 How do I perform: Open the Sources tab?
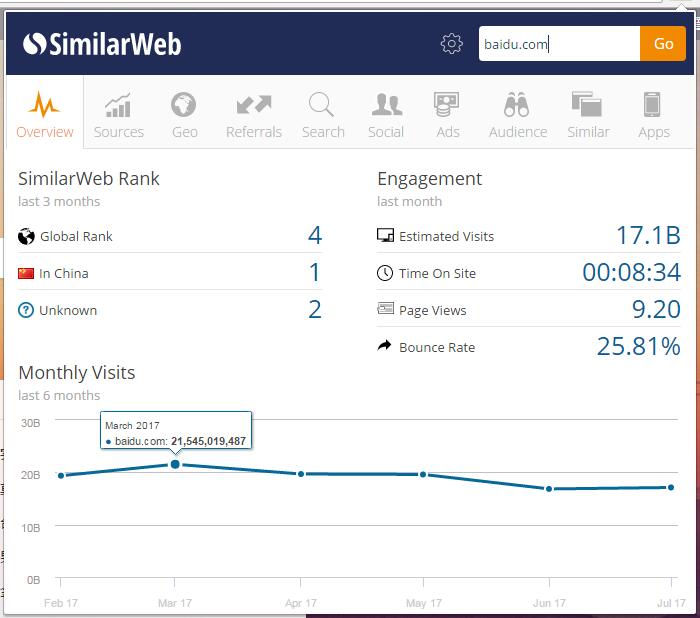119,115
